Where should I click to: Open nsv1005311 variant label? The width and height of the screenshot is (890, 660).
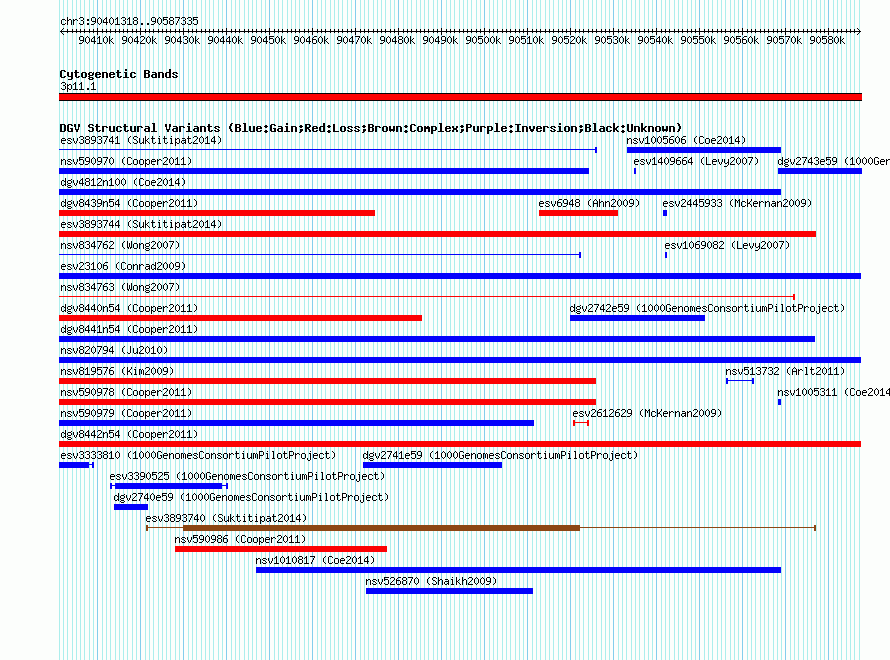(833, 392)
